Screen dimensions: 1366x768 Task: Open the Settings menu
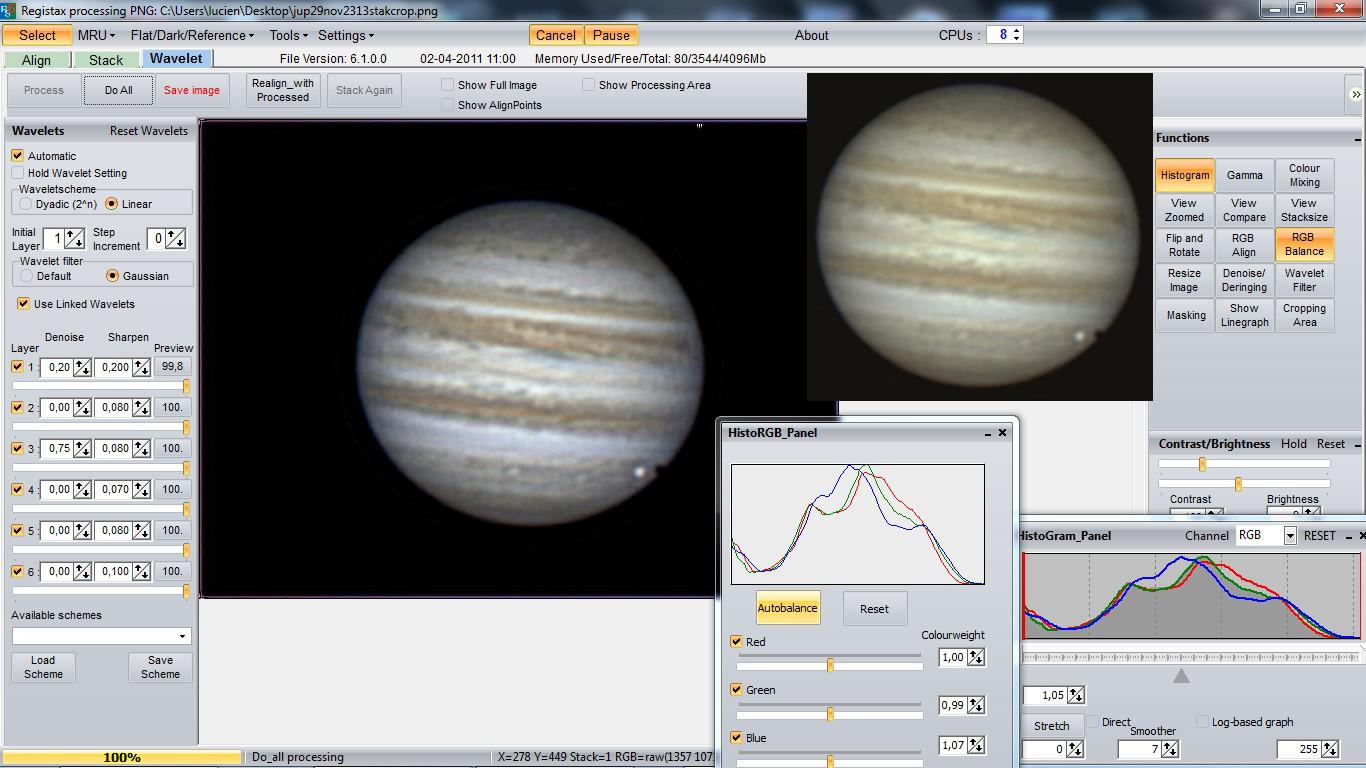pyautogui.click(x=346, y=35)
